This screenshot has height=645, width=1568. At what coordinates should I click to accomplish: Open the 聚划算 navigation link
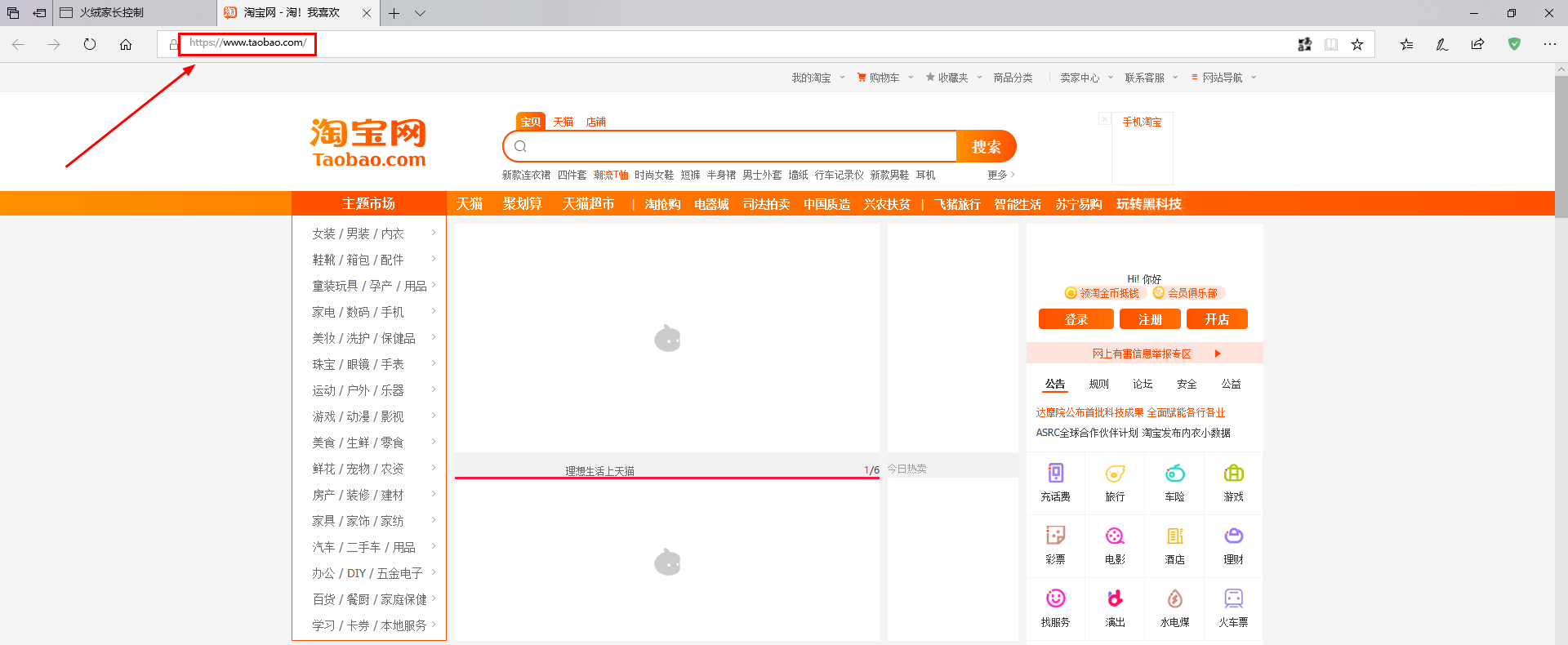(523, 203)
